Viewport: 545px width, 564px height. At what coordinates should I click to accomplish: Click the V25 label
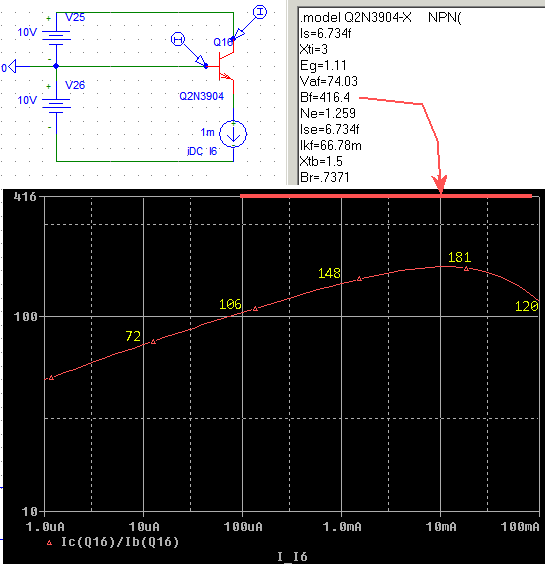pyautogui.click(x=75, y=17)
